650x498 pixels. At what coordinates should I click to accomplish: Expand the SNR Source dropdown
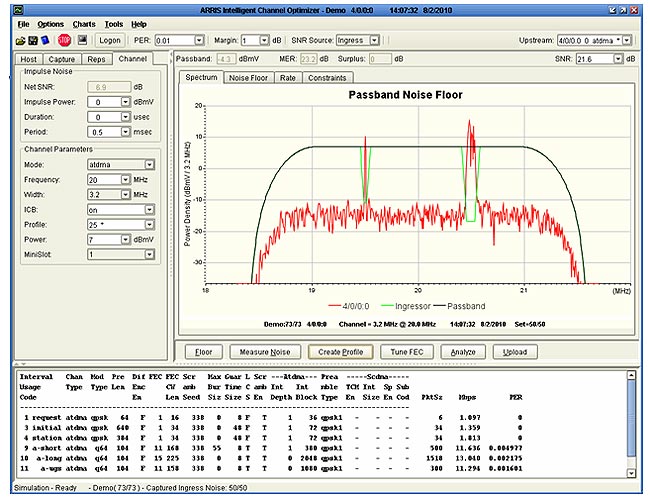[374, 40]
